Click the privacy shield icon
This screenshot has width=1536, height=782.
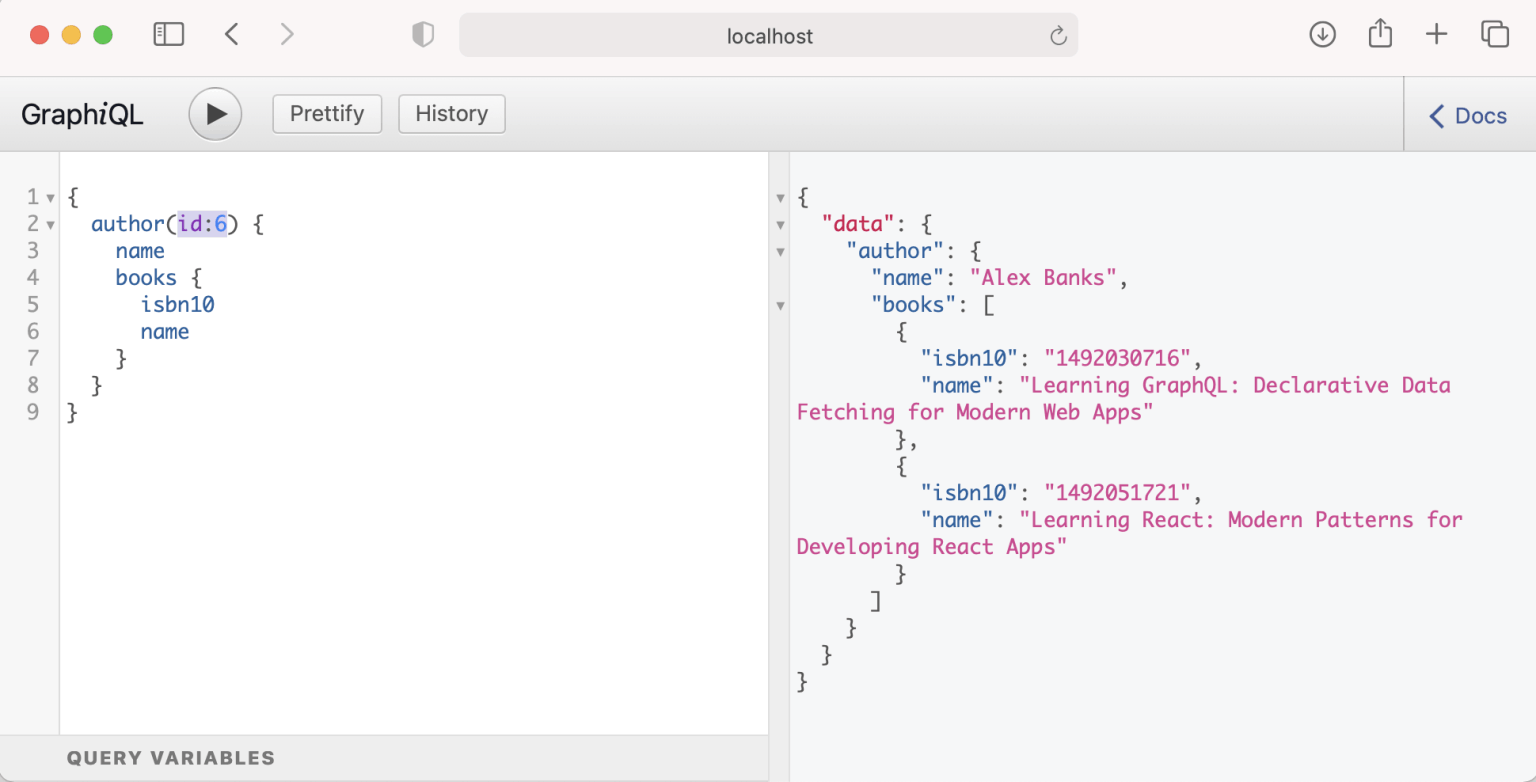tap(423, 35)
